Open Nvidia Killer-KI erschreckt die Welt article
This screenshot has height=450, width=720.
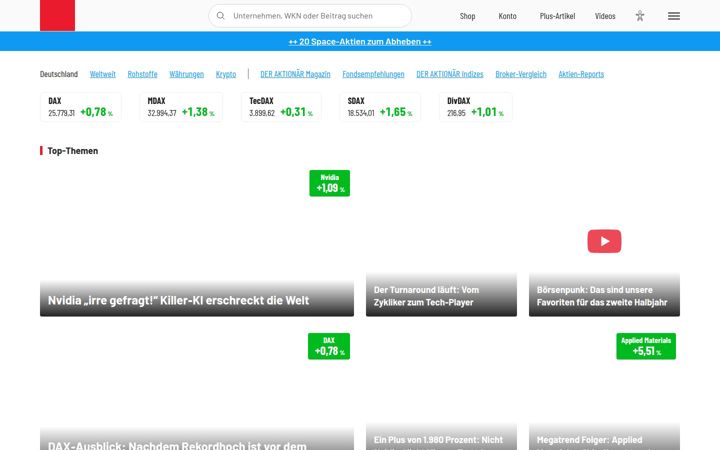point(179,300)
